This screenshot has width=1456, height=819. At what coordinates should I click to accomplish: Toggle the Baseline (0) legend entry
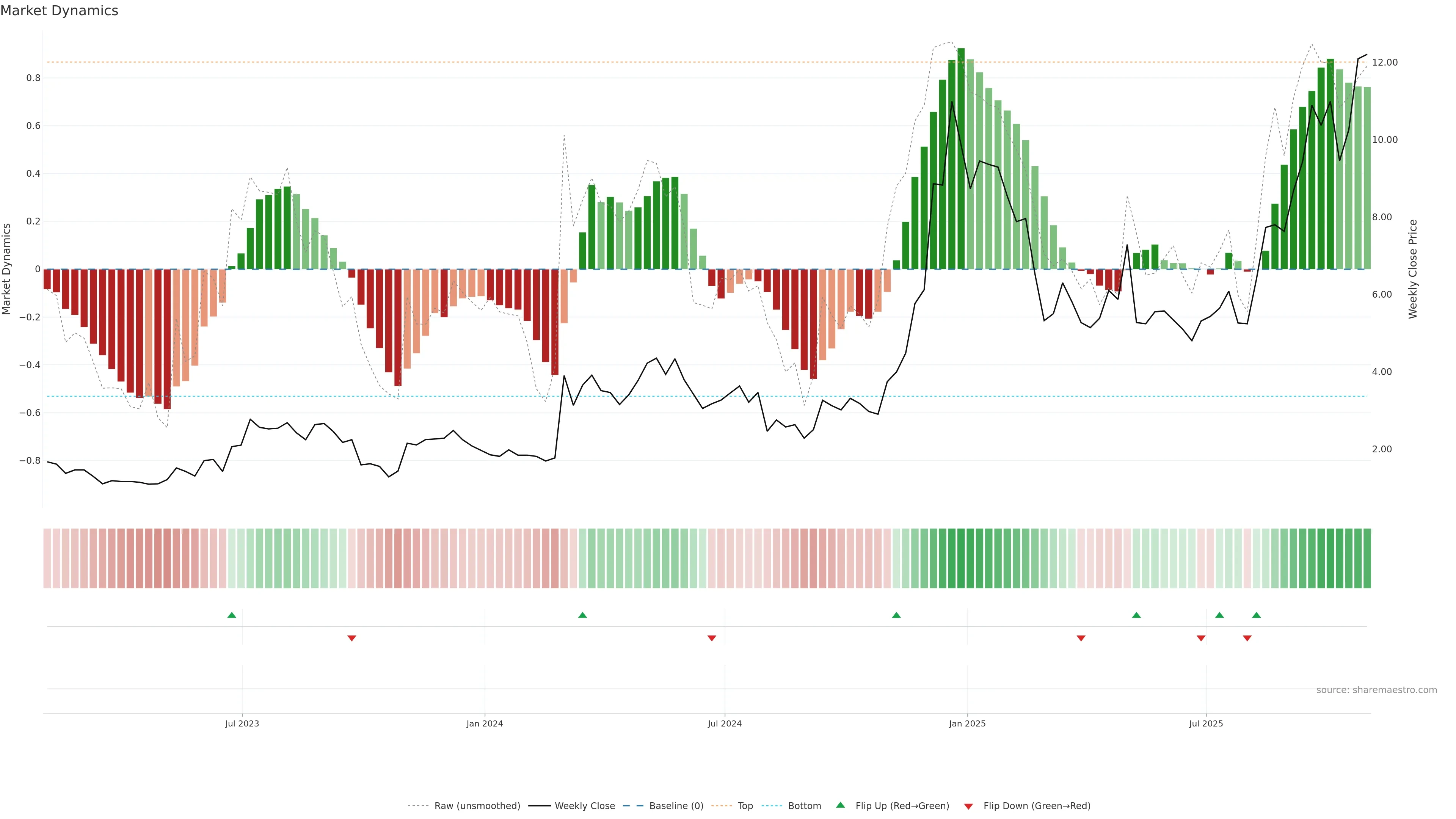[x=676, y=806]
